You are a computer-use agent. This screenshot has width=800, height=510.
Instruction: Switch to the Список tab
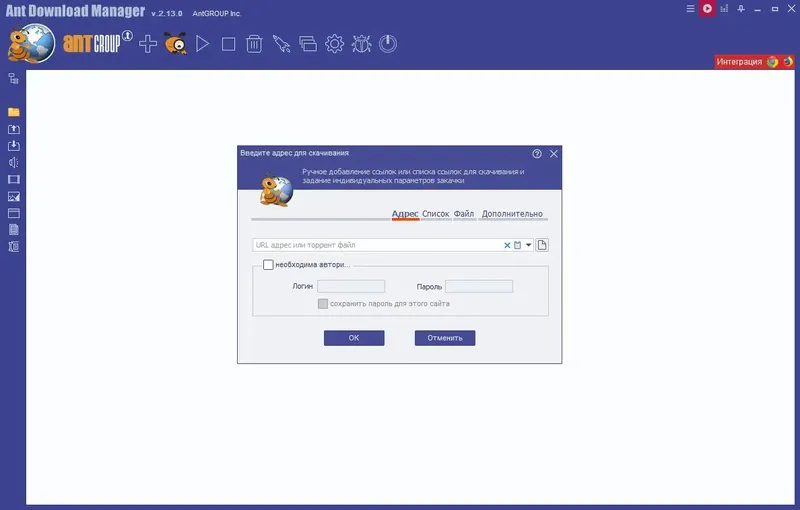click(436, 214)
